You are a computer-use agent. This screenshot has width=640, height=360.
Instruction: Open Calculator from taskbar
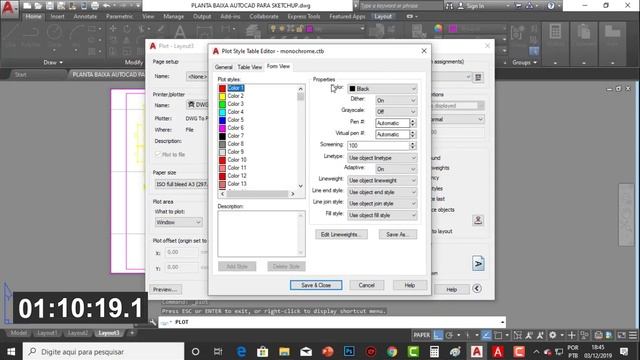(434, 351)
